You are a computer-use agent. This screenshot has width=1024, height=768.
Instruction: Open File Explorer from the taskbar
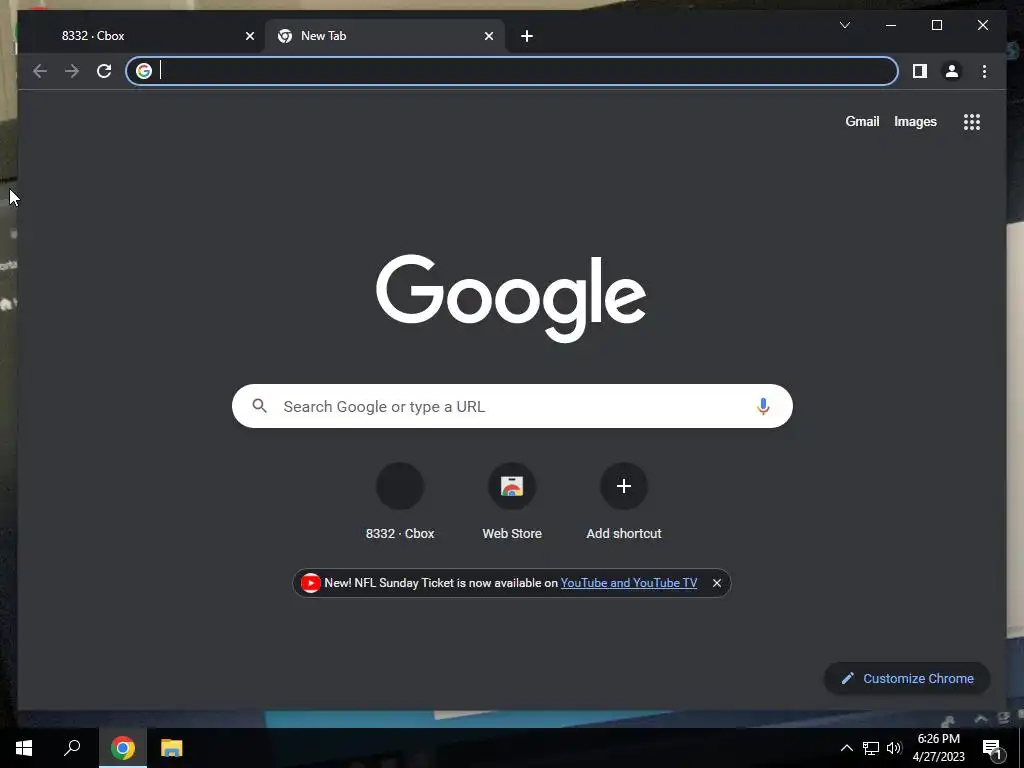[172, 748]
